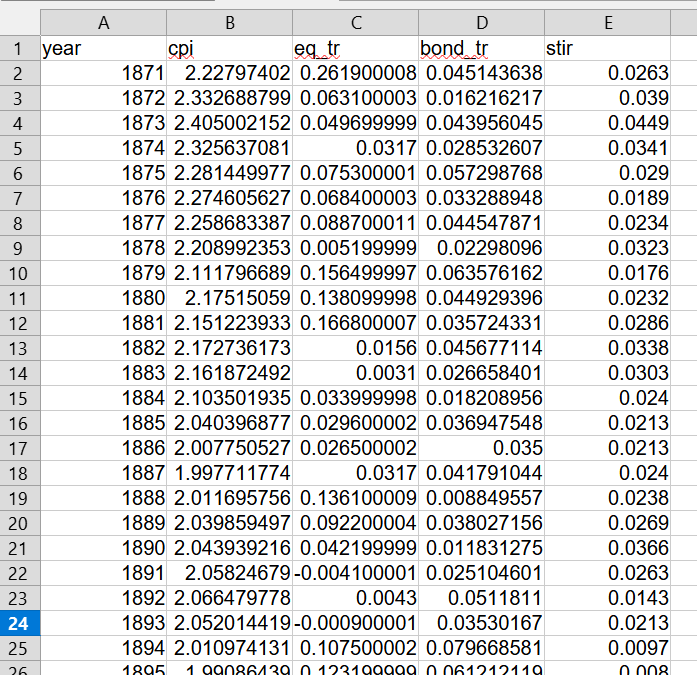Select stir value 0.0449
This screenshot has height=675, width=697.
(x=608, y=123)
